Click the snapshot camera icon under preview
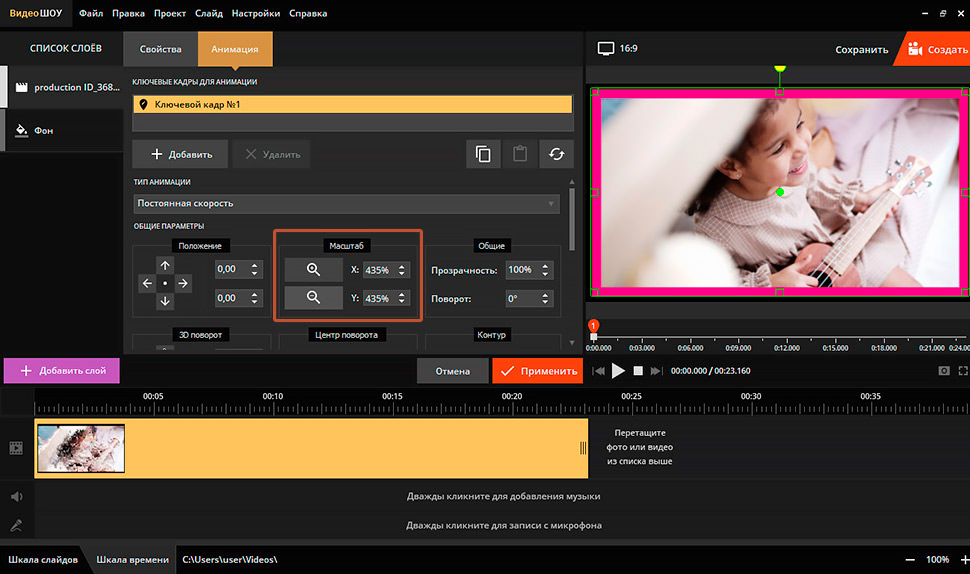This screenshot has width=970, height=574. [942, 371]
